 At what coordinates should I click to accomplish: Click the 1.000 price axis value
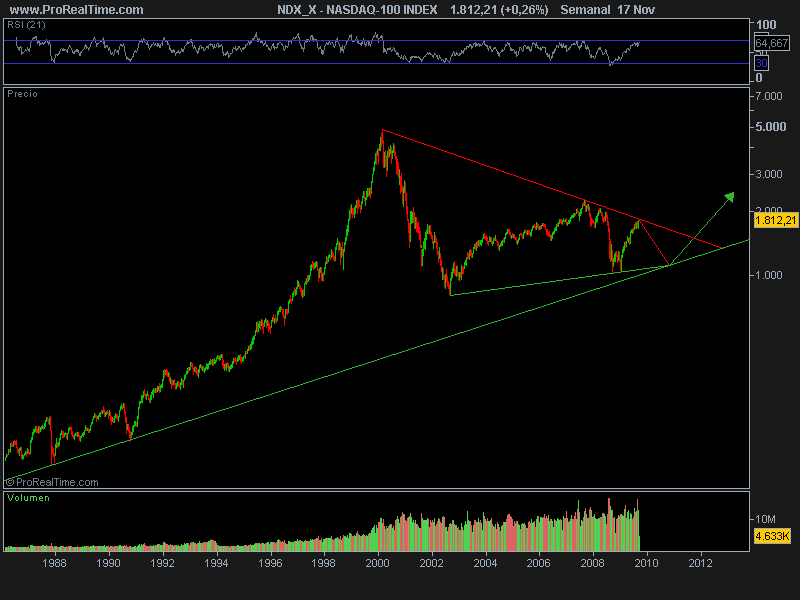coord(769,276)
